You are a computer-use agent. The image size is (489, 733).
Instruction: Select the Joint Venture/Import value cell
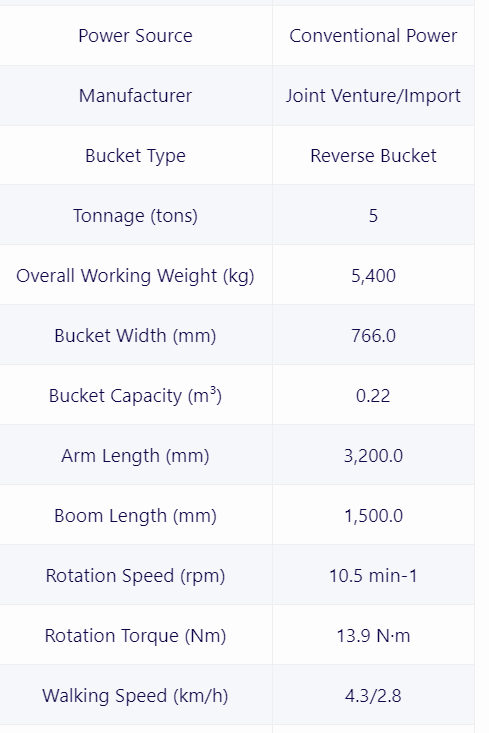[x=373, y=96]
